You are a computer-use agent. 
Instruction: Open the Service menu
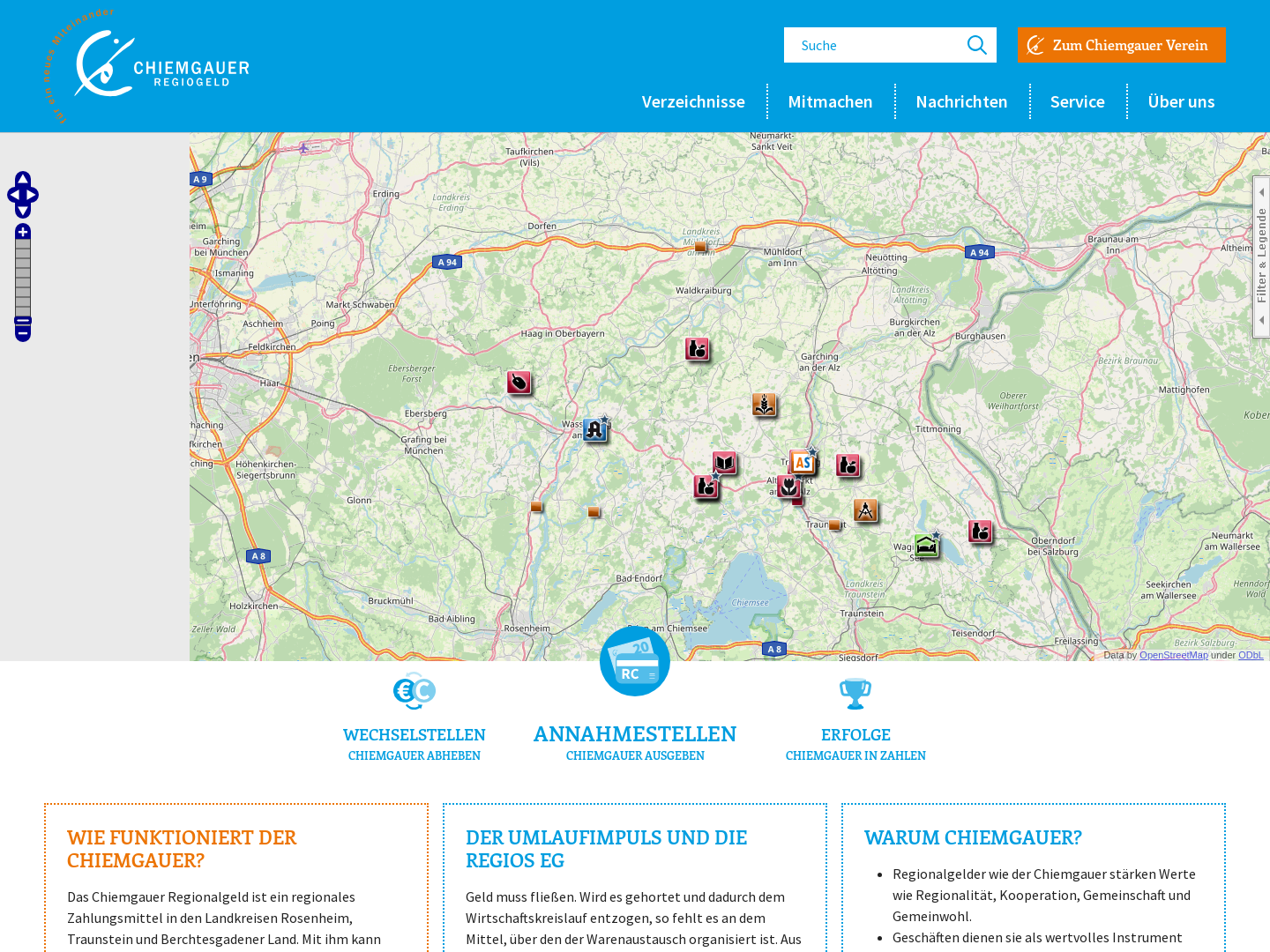(x=1077, y=101)
